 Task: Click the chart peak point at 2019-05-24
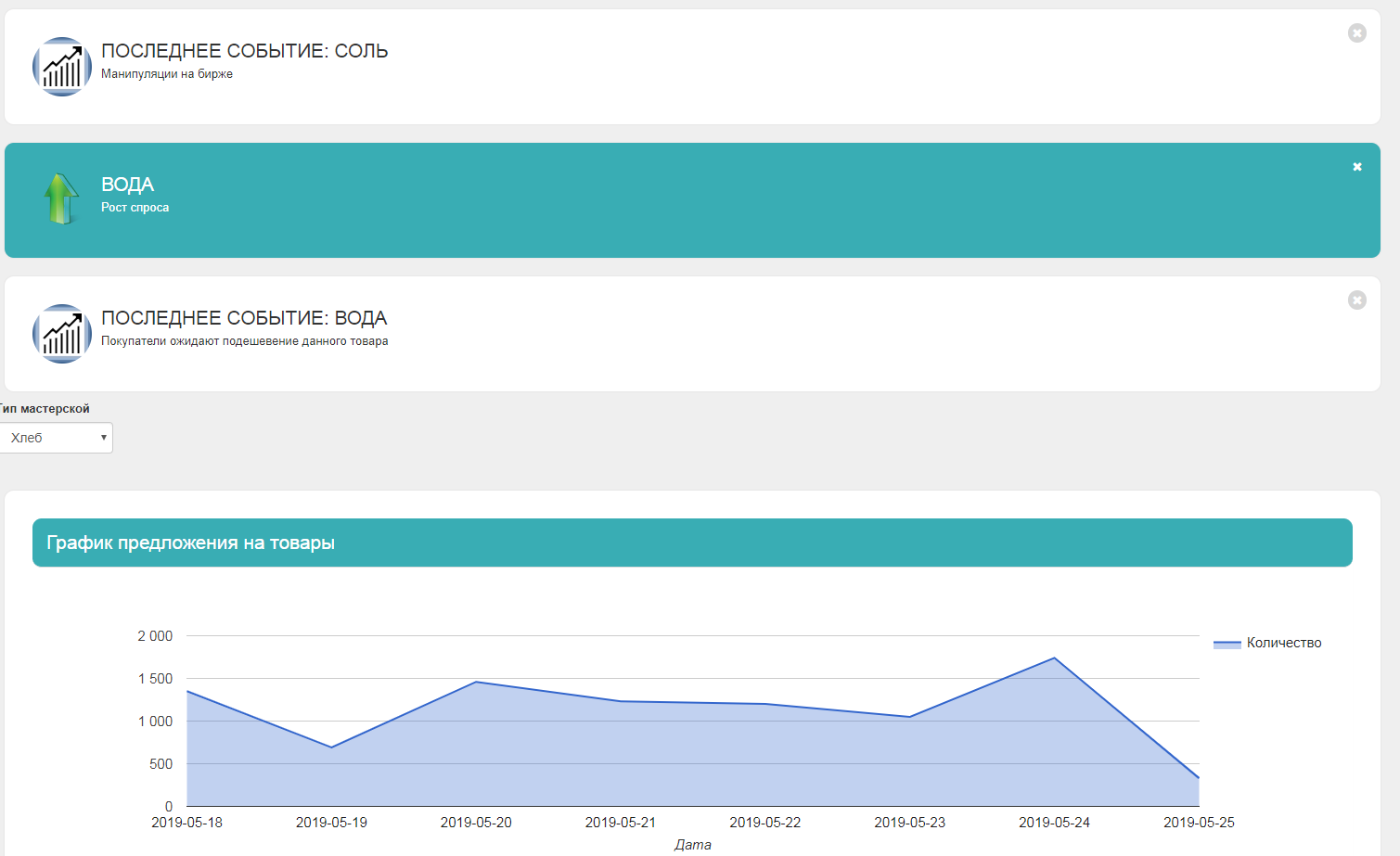coord(1055,658)
